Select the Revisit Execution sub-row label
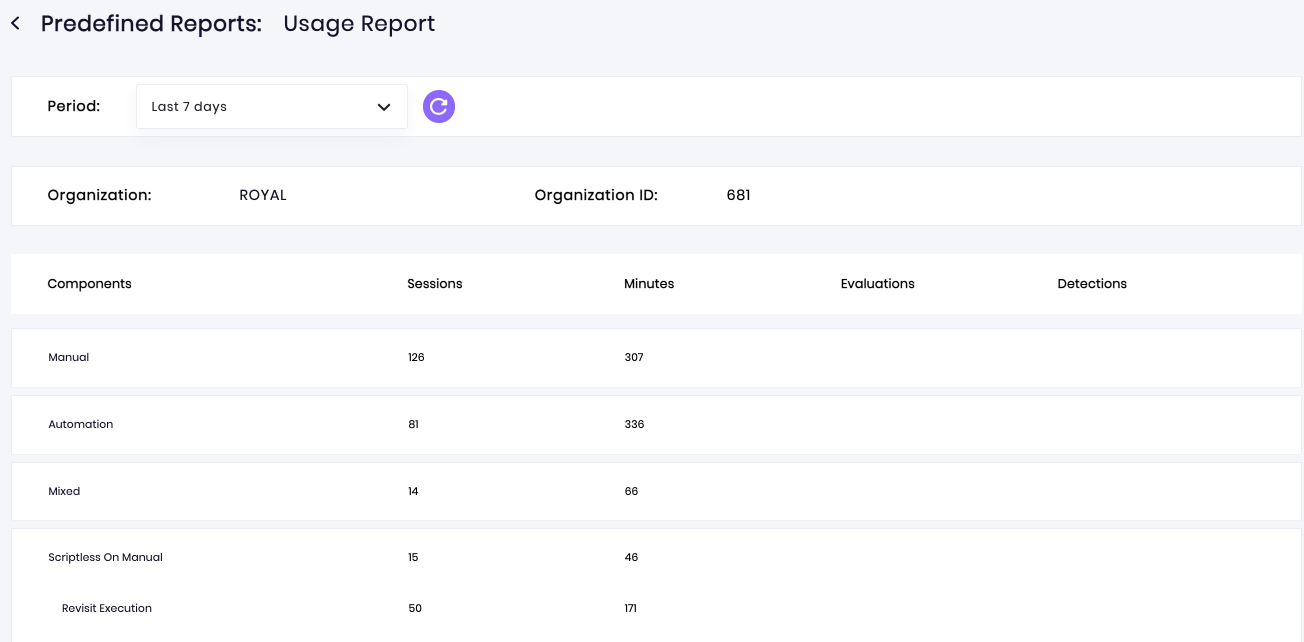This screenshot has height=642, width=1304. [107, 608]
